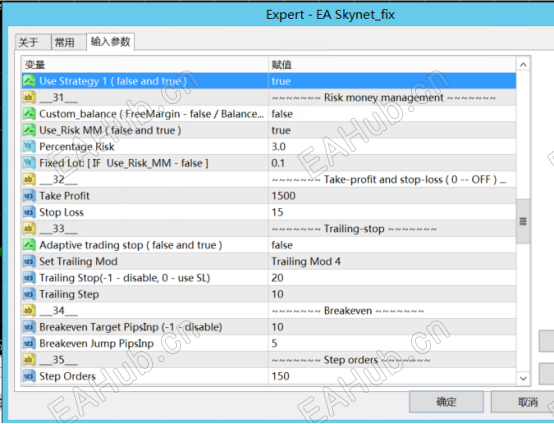Confirm with the 确定 button
The image size is (554, 424).
click(x=446, y=402)
